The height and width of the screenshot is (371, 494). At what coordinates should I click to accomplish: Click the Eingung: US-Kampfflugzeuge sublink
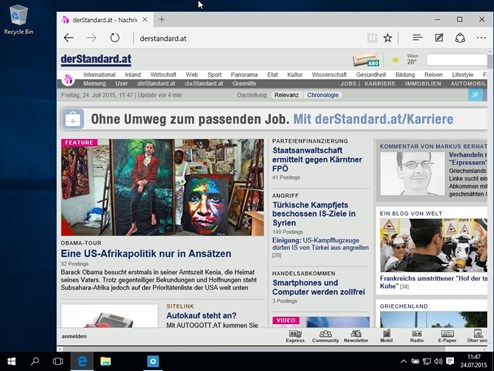pos(320,244)
